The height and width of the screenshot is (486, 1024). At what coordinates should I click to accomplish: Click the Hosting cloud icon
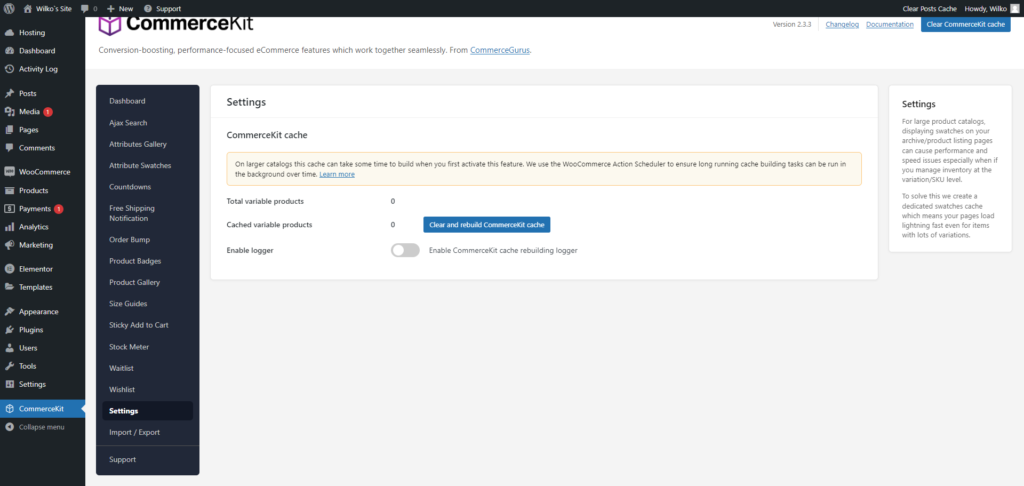9,33
